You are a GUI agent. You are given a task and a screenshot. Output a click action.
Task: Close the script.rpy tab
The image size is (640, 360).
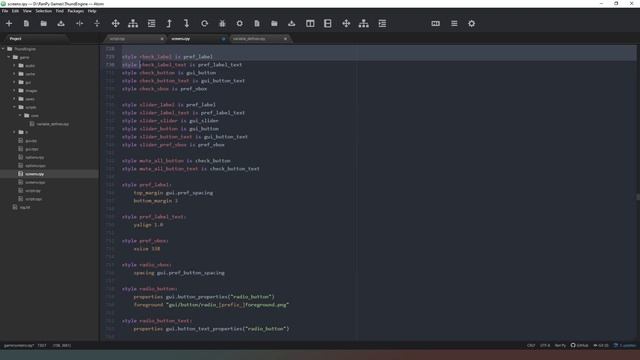pos(162,39)
